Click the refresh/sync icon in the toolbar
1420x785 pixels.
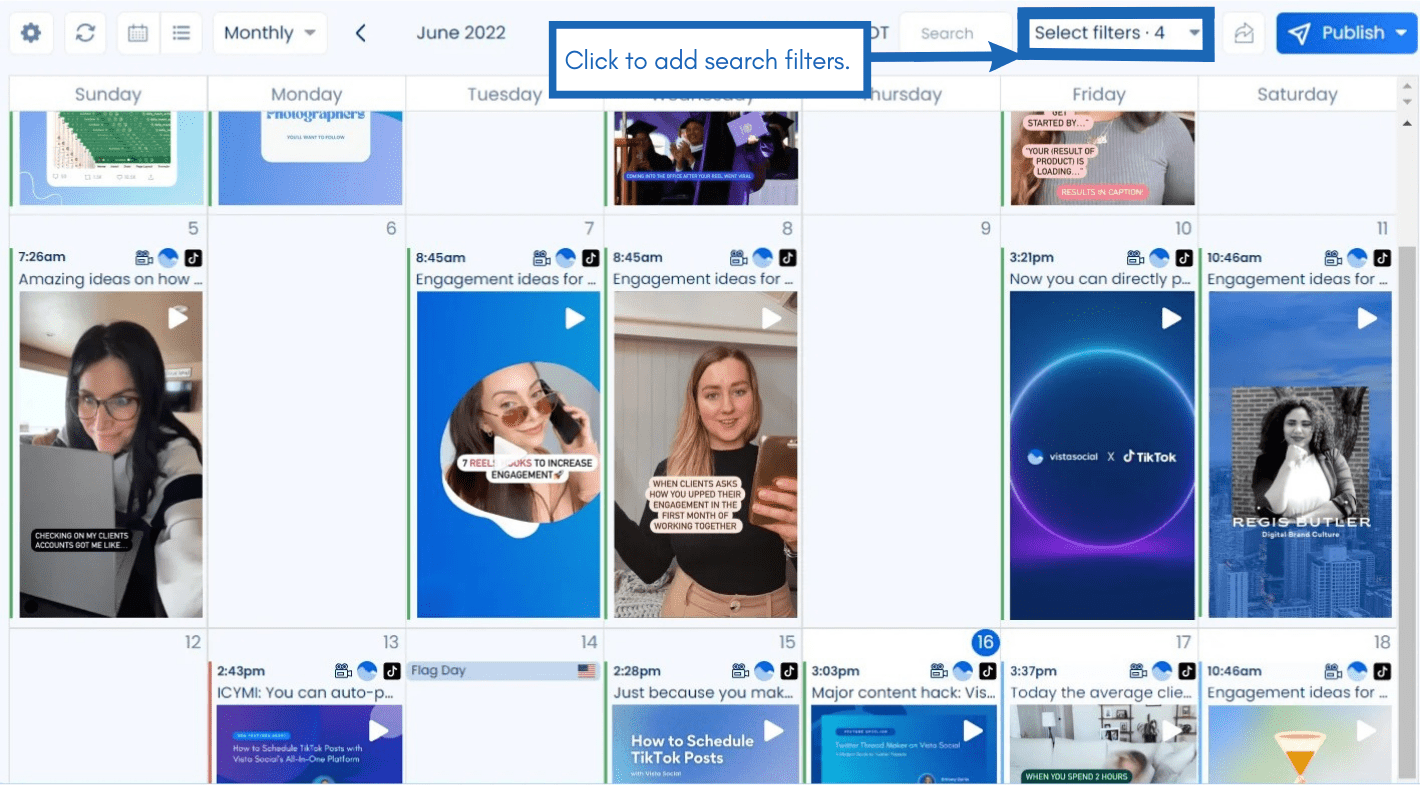tap(85, 32)
